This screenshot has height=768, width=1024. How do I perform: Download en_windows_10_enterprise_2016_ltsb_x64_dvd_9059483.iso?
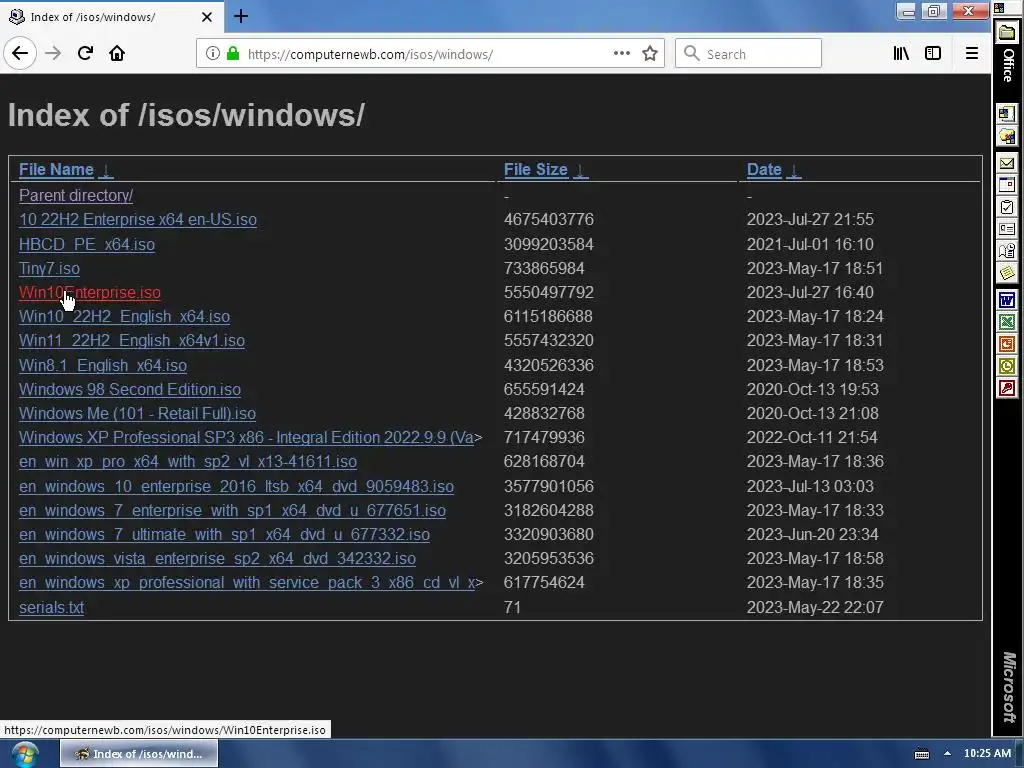[x=236, y=487]
